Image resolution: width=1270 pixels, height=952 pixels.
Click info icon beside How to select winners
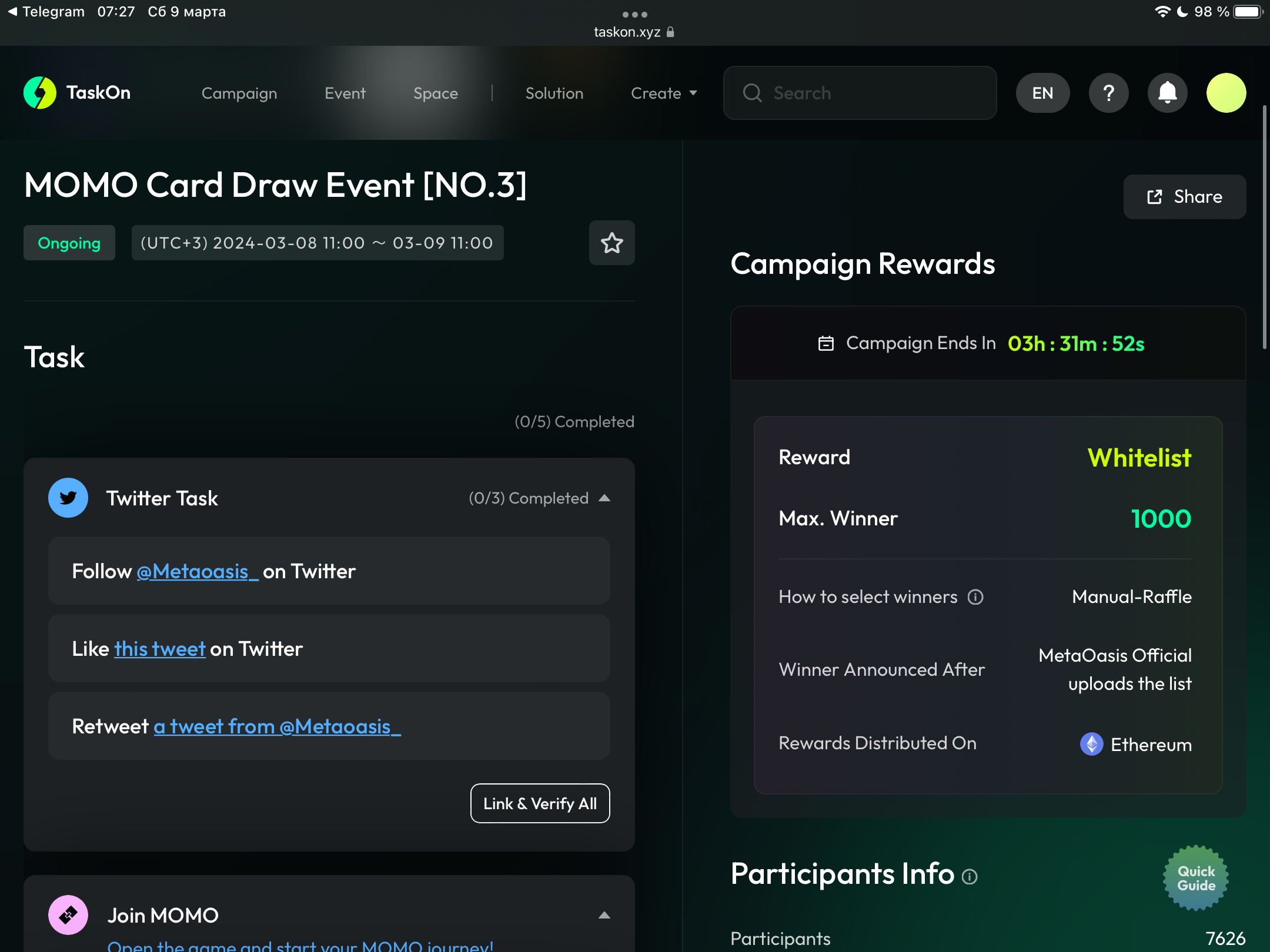(975, 597)
